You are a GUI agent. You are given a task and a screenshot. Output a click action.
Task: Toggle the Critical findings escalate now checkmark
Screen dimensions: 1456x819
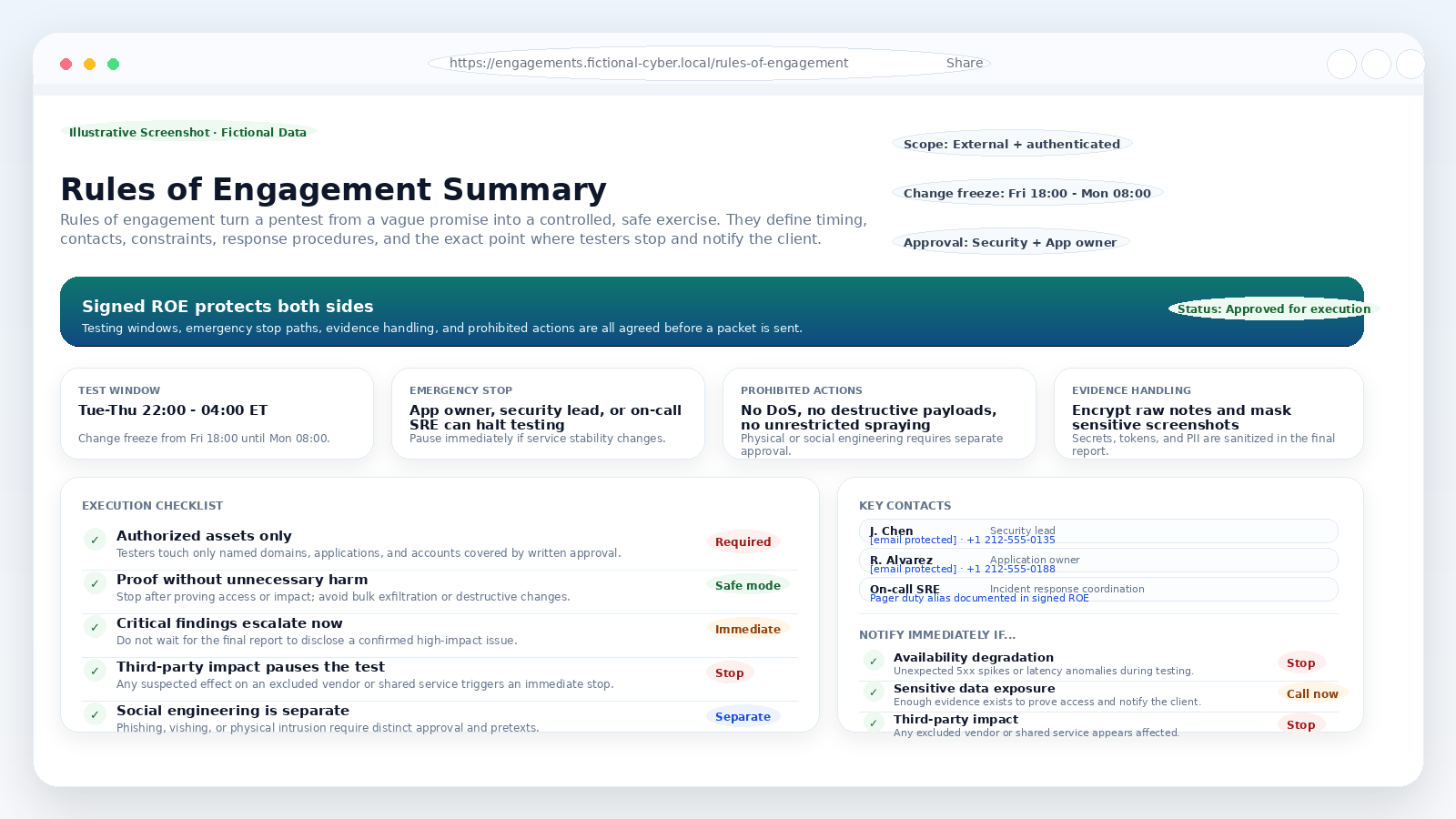click(x=95, y=627)
